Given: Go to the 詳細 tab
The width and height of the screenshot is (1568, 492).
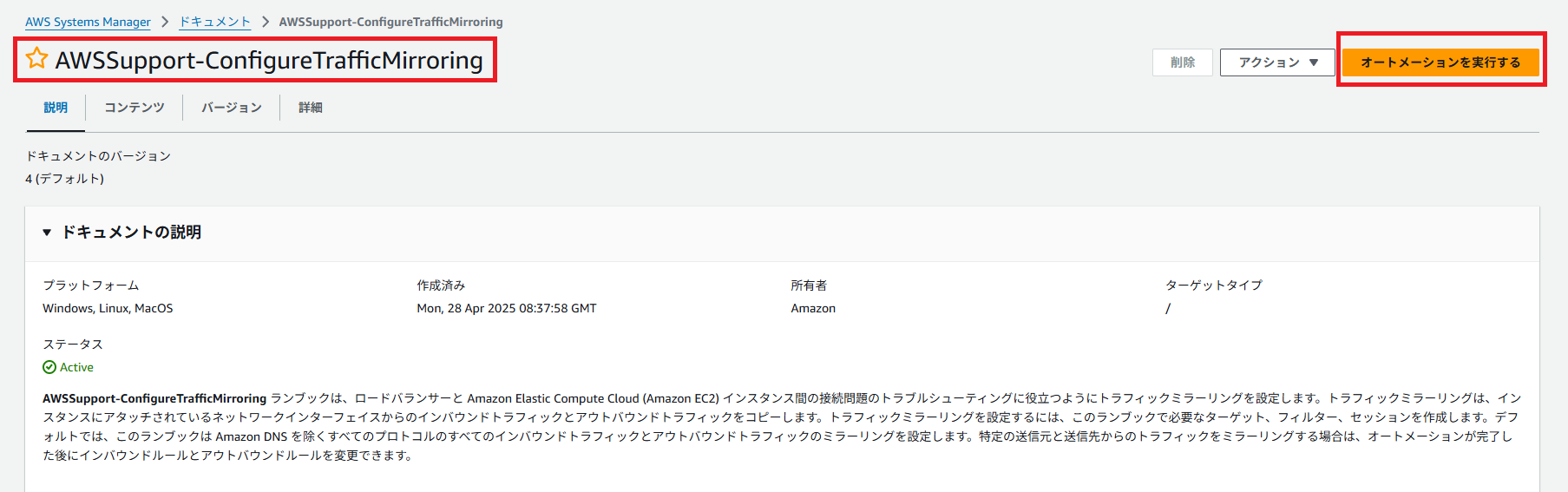Looking at the screenshot, I should click(310, 108).
